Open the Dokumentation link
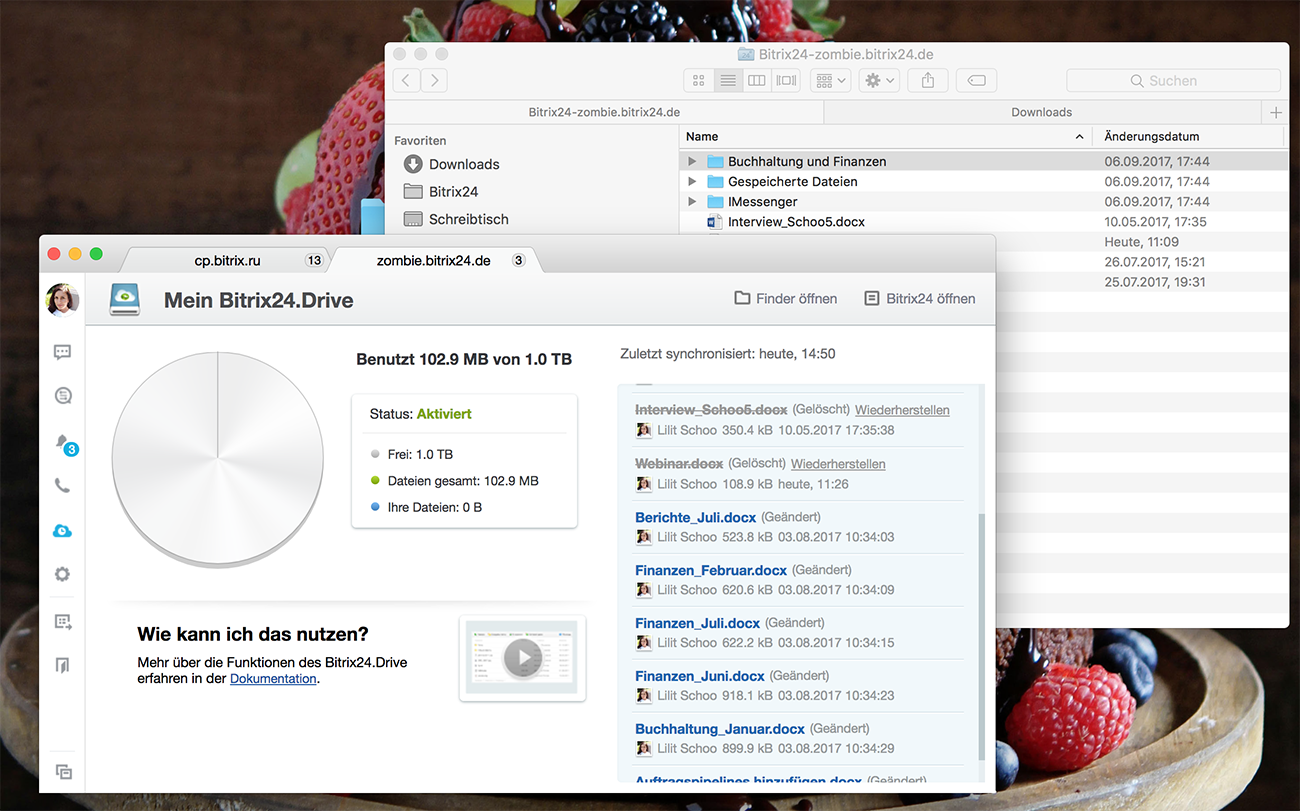Image resolution: width=1300 pixels, height=811 pixels. point(273,678)
